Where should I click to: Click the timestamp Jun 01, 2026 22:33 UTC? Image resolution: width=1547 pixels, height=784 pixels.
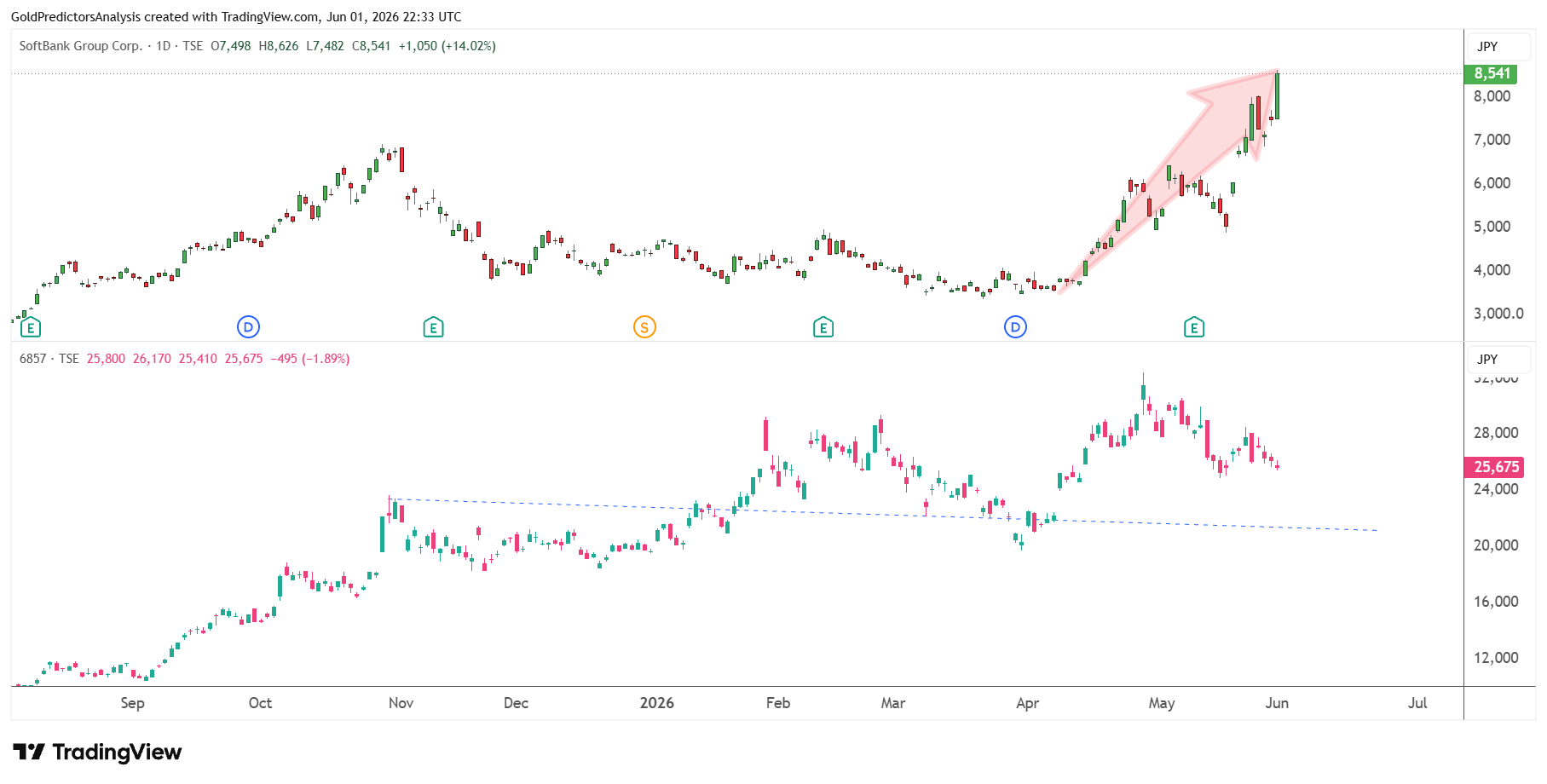[x=394, y=17]
